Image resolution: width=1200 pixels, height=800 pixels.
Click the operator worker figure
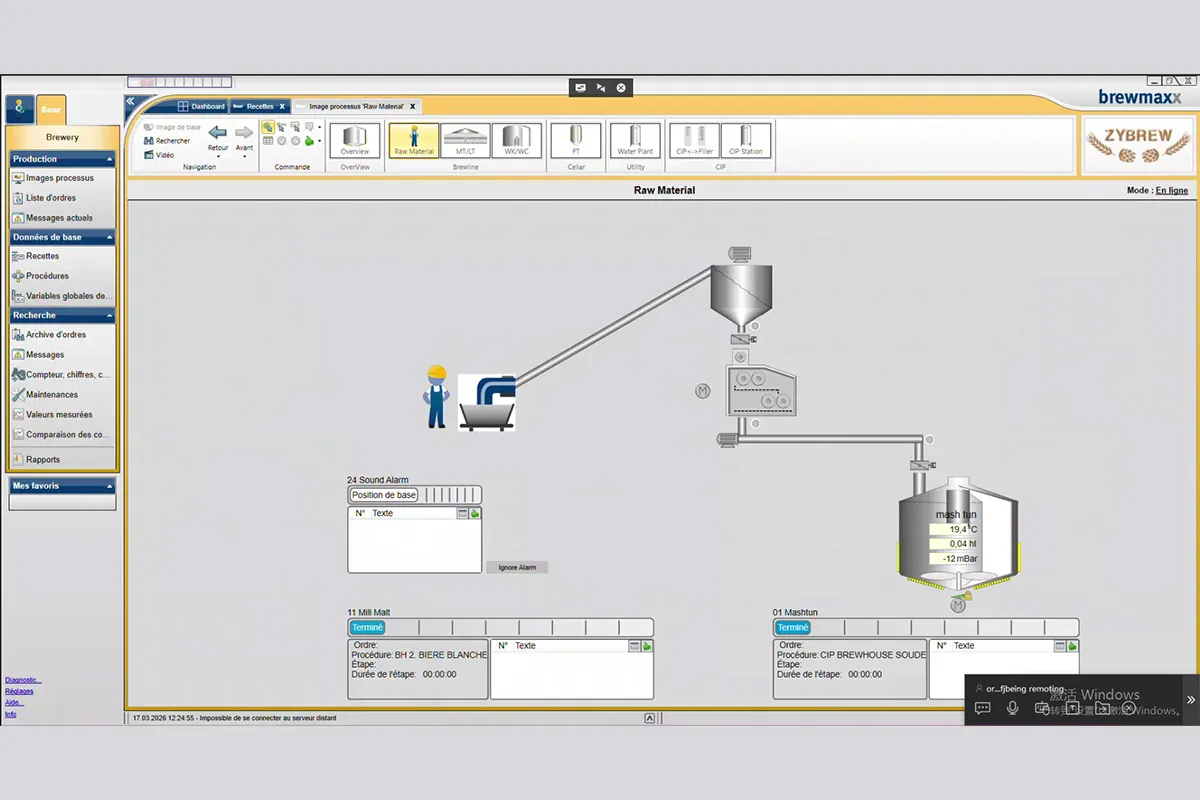[436, 397]
